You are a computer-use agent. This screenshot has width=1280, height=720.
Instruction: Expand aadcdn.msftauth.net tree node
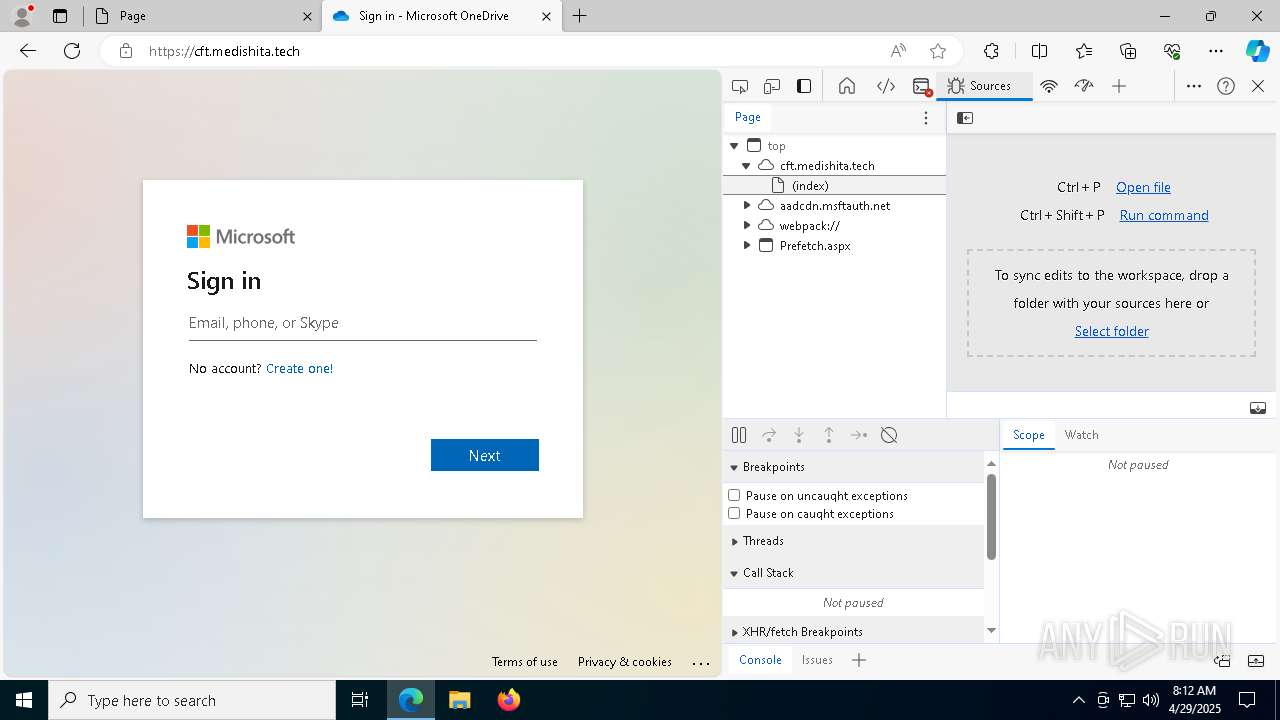(x=746, y=205)
